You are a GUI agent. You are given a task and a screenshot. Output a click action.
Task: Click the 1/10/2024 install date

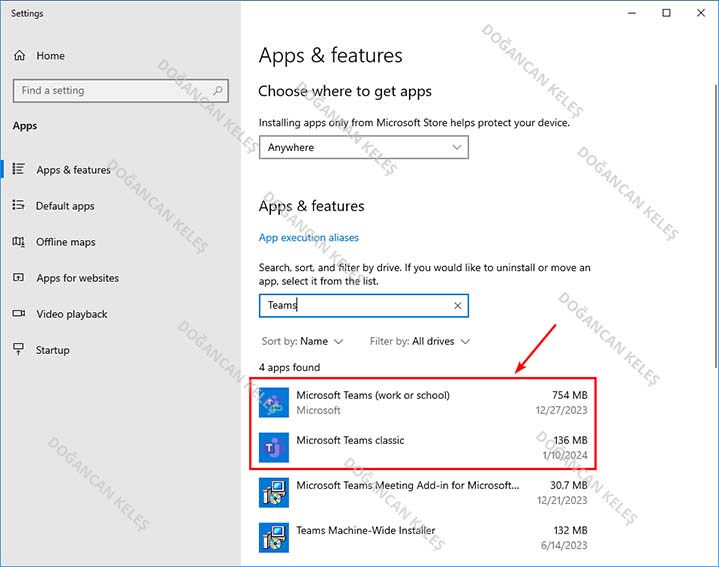click(565, 455)
